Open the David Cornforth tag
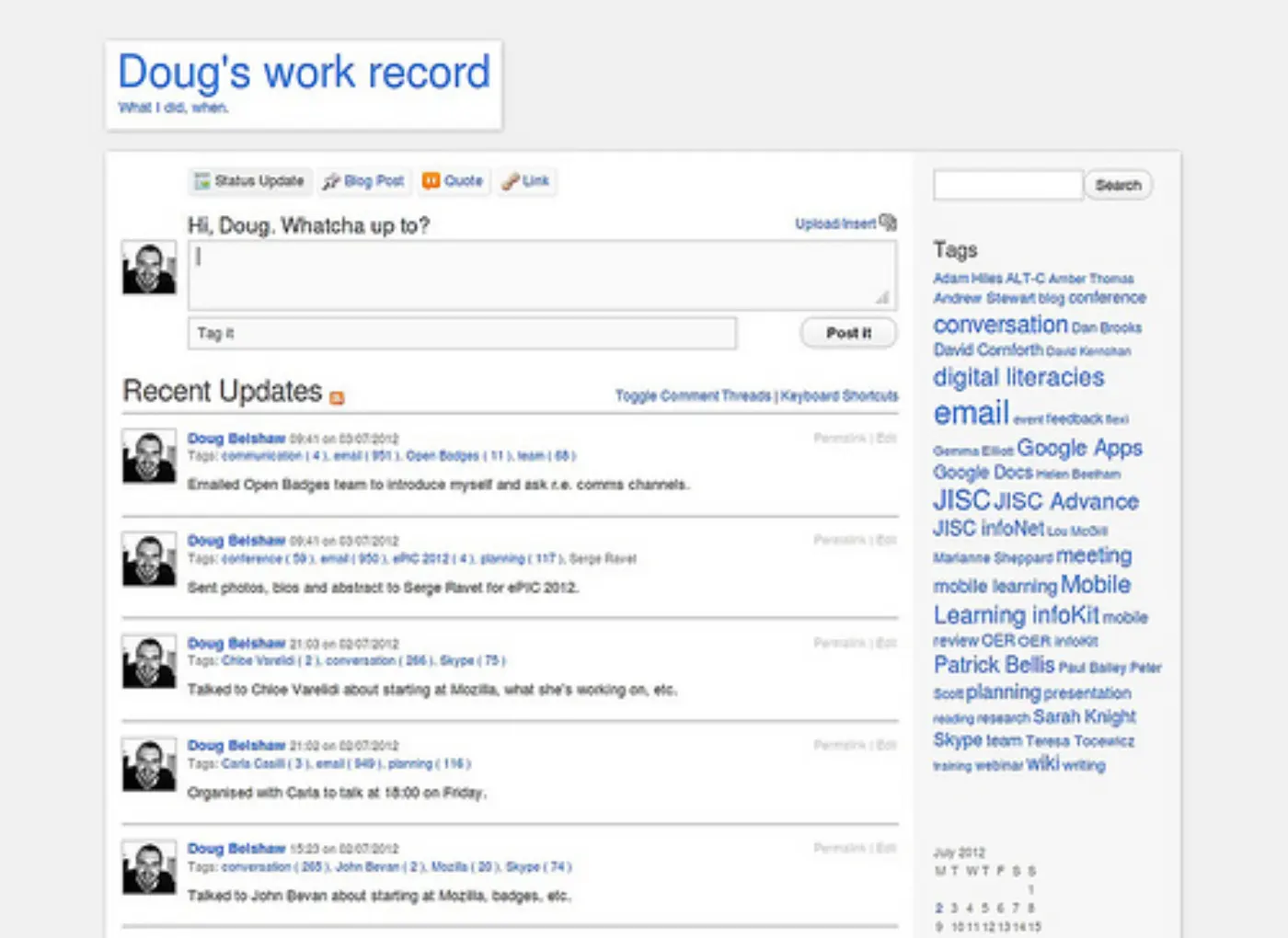 coord(988,349)
